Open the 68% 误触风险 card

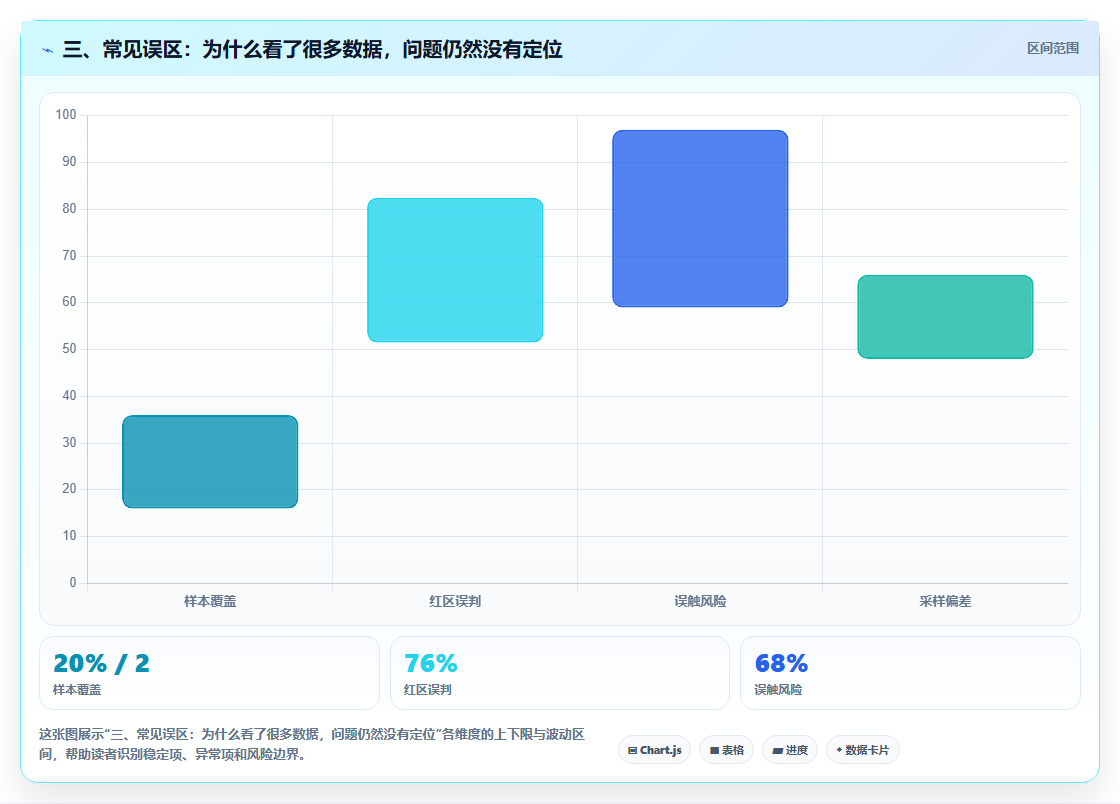(910, 673)
